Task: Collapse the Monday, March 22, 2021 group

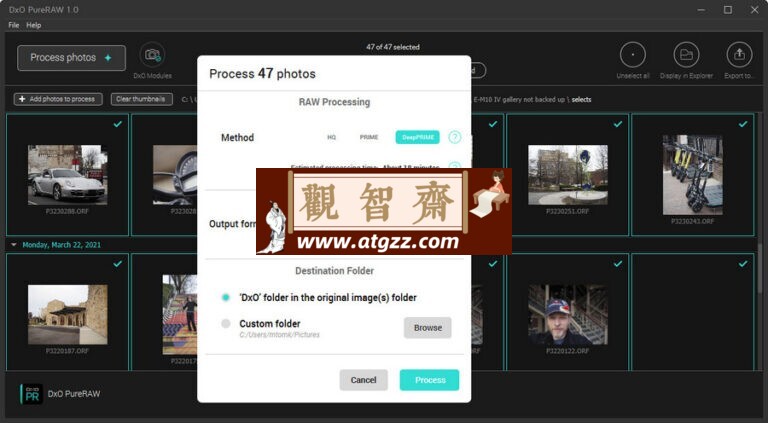Action: tap(14, 245)
